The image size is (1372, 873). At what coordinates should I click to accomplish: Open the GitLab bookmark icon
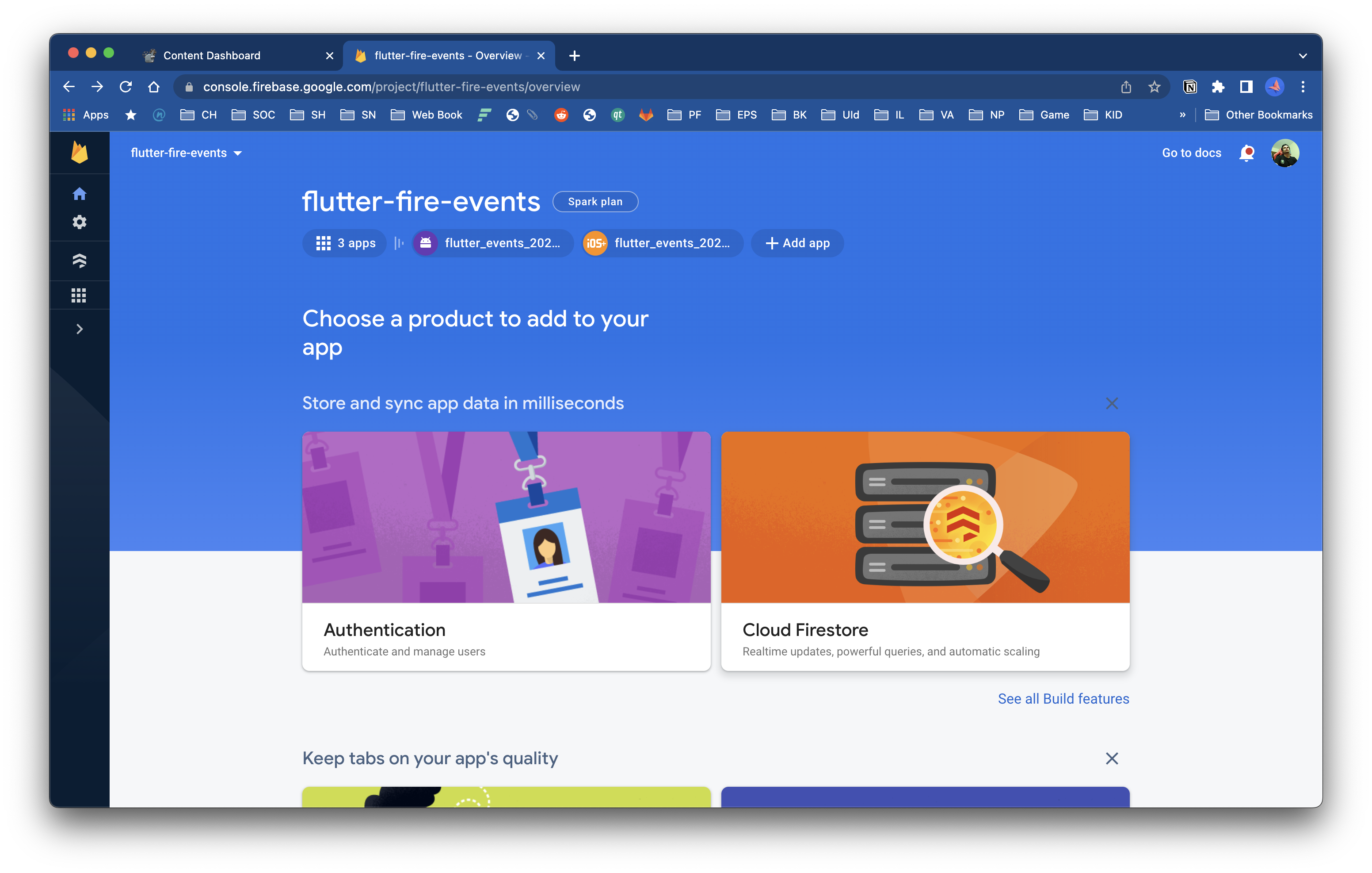pos(645,115)
